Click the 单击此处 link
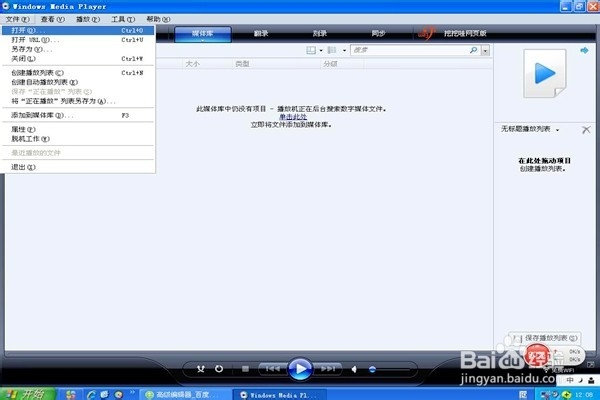Image resolution: width=600 pixels, height=400 pixels. pyautogui.click(x=293, y=117)
